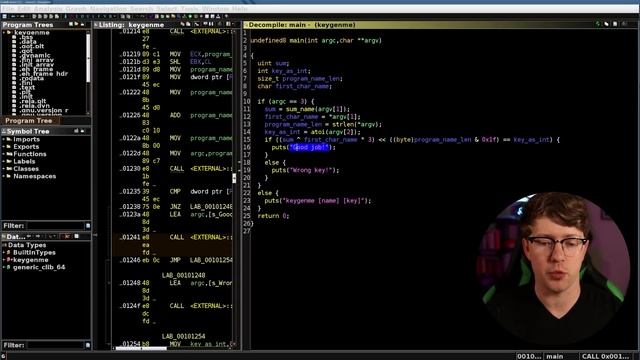Select the Data Types root node

[27, 245]
